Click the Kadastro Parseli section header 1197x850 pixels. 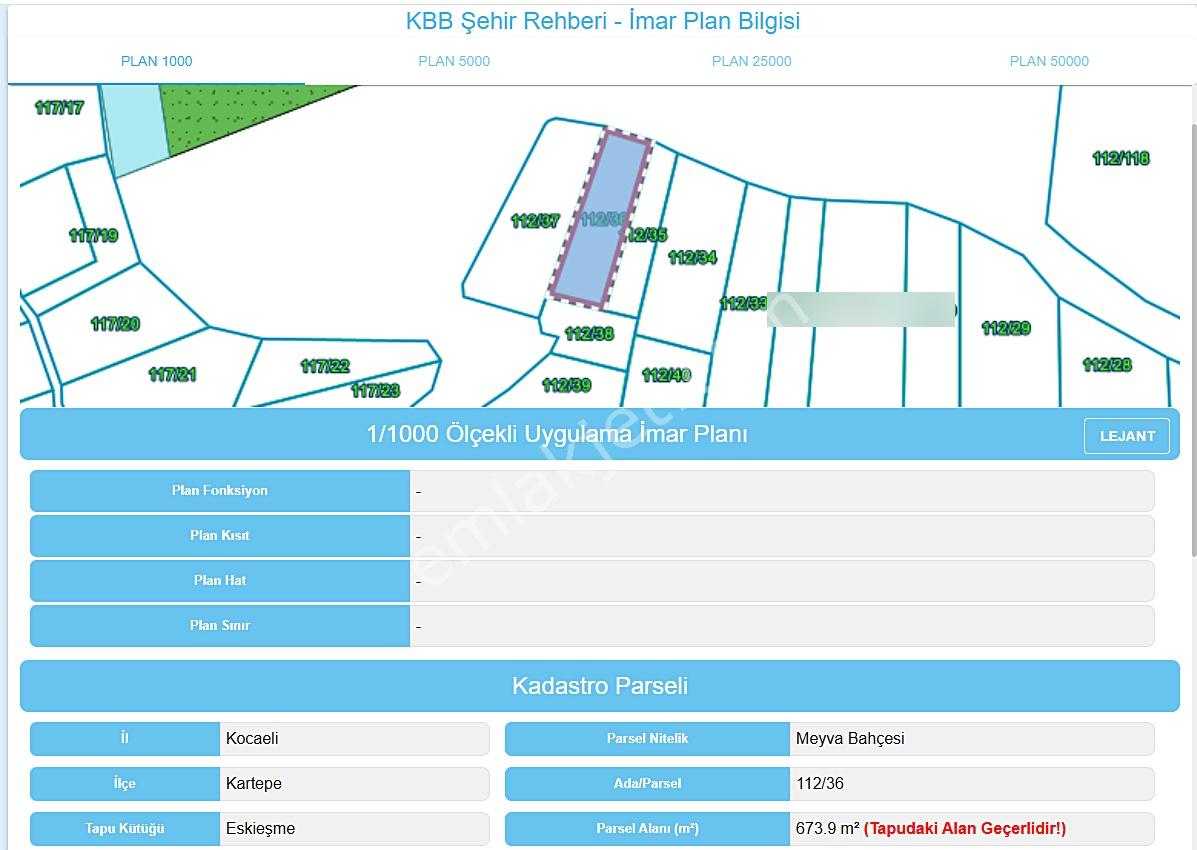coord(600,686)
